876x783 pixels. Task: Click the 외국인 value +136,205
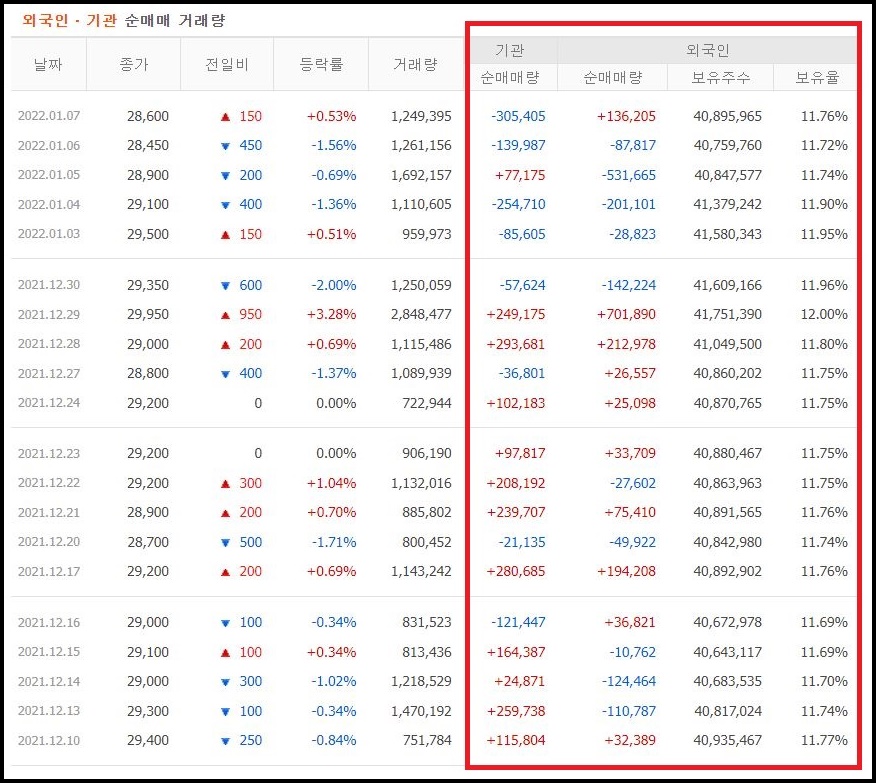[x=626, y=116]
